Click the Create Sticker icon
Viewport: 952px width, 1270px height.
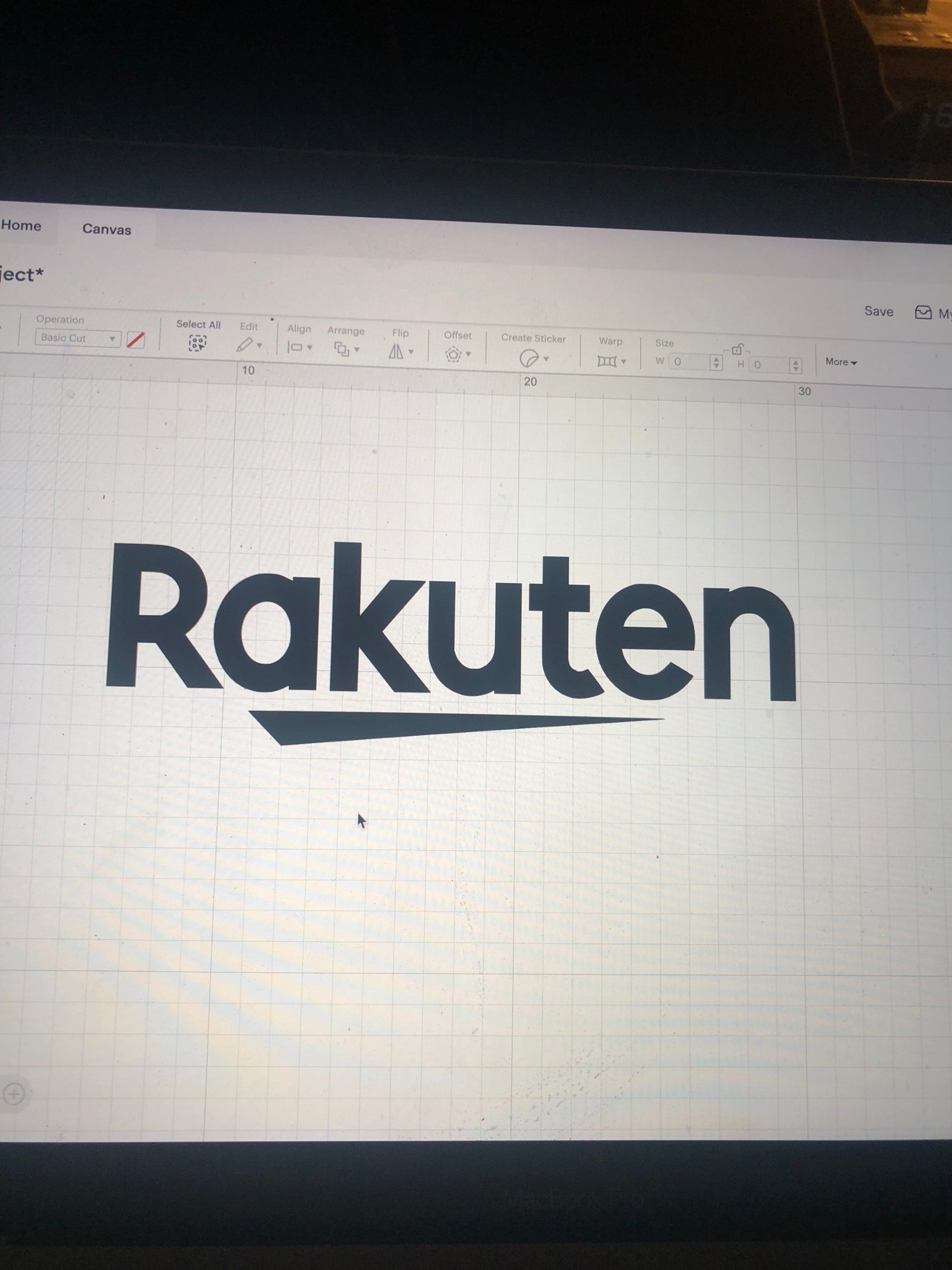[x=528, y=359]
